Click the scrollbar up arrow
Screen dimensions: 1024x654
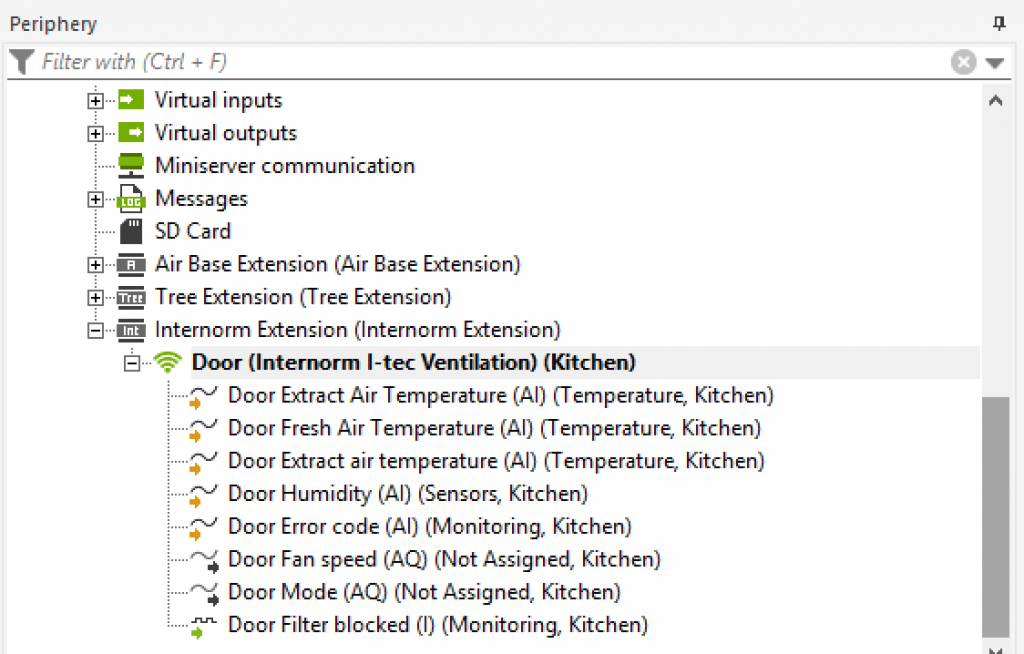point(996,100)
